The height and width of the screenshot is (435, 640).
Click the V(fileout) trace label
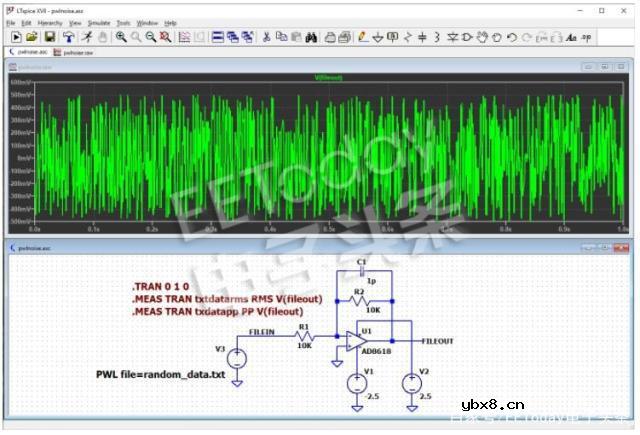coord(329,77)
